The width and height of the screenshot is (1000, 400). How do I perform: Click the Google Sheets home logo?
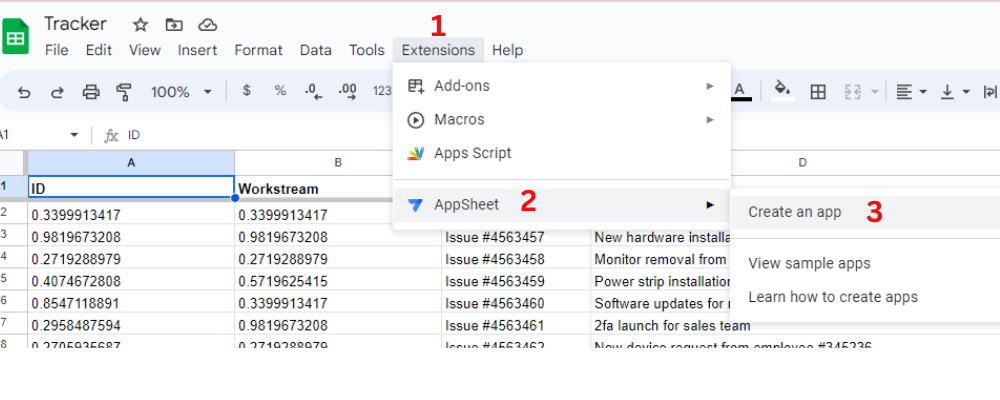coord(14,37)
